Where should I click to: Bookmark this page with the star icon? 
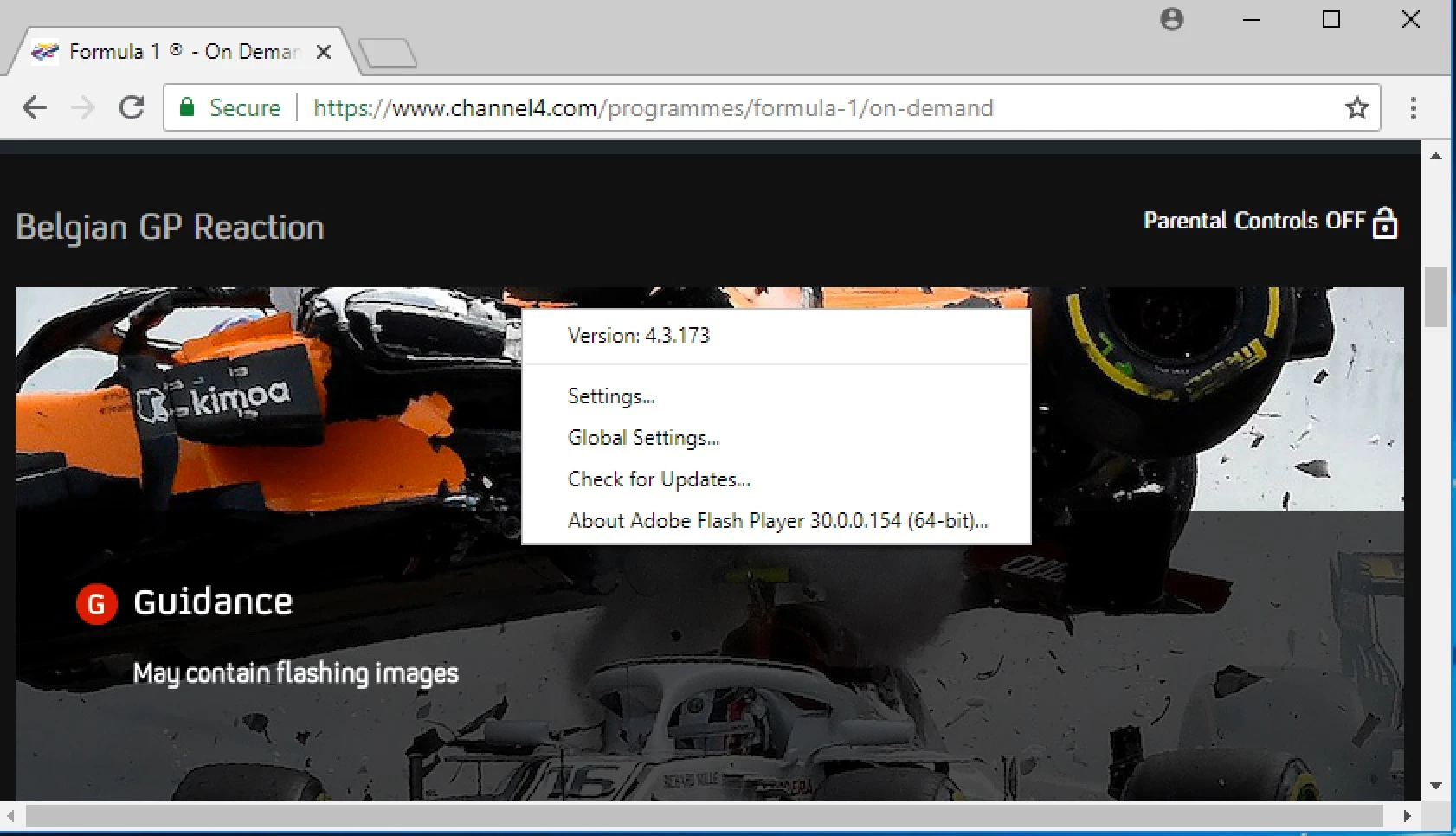point(1356,108)
